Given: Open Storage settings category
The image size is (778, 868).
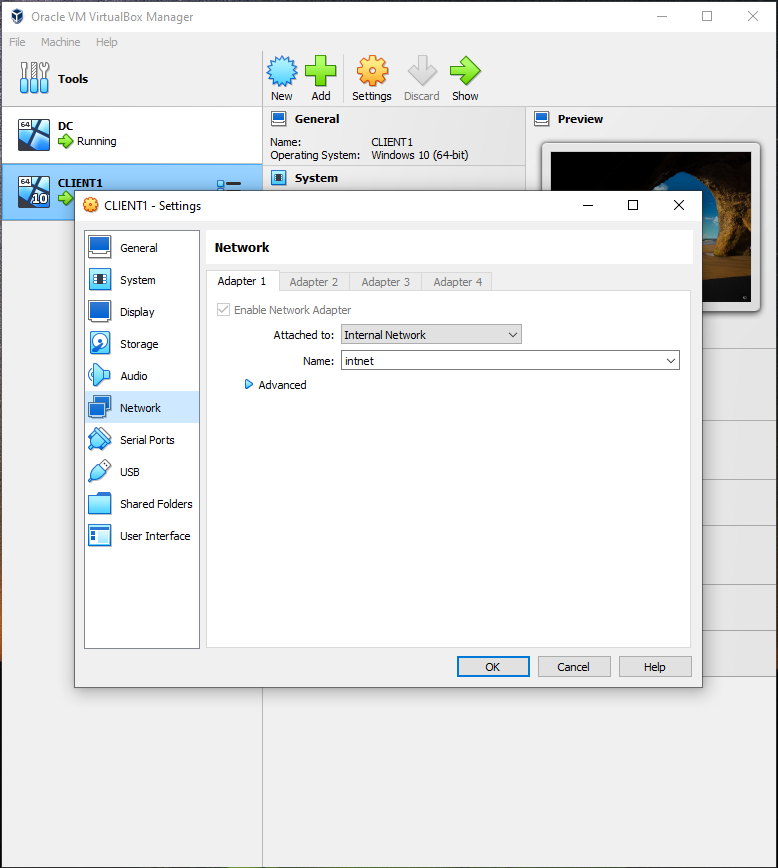Looking at the screenshot, I should pyautogui.click(x=142, y=344).
